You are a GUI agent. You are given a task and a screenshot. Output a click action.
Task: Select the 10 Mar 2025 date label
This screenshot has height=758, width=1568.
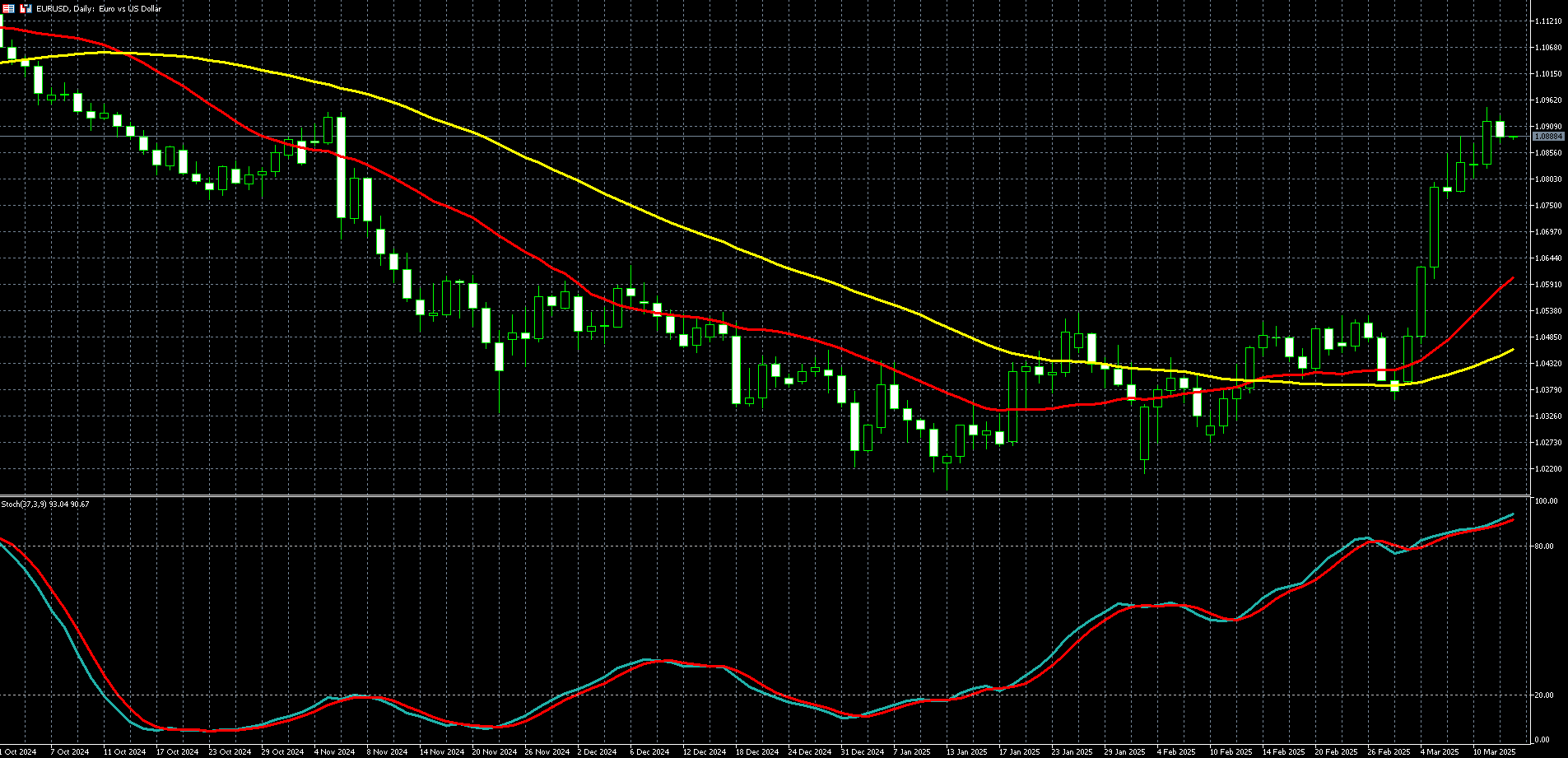pyautogui.click(x=1494, y=751)
